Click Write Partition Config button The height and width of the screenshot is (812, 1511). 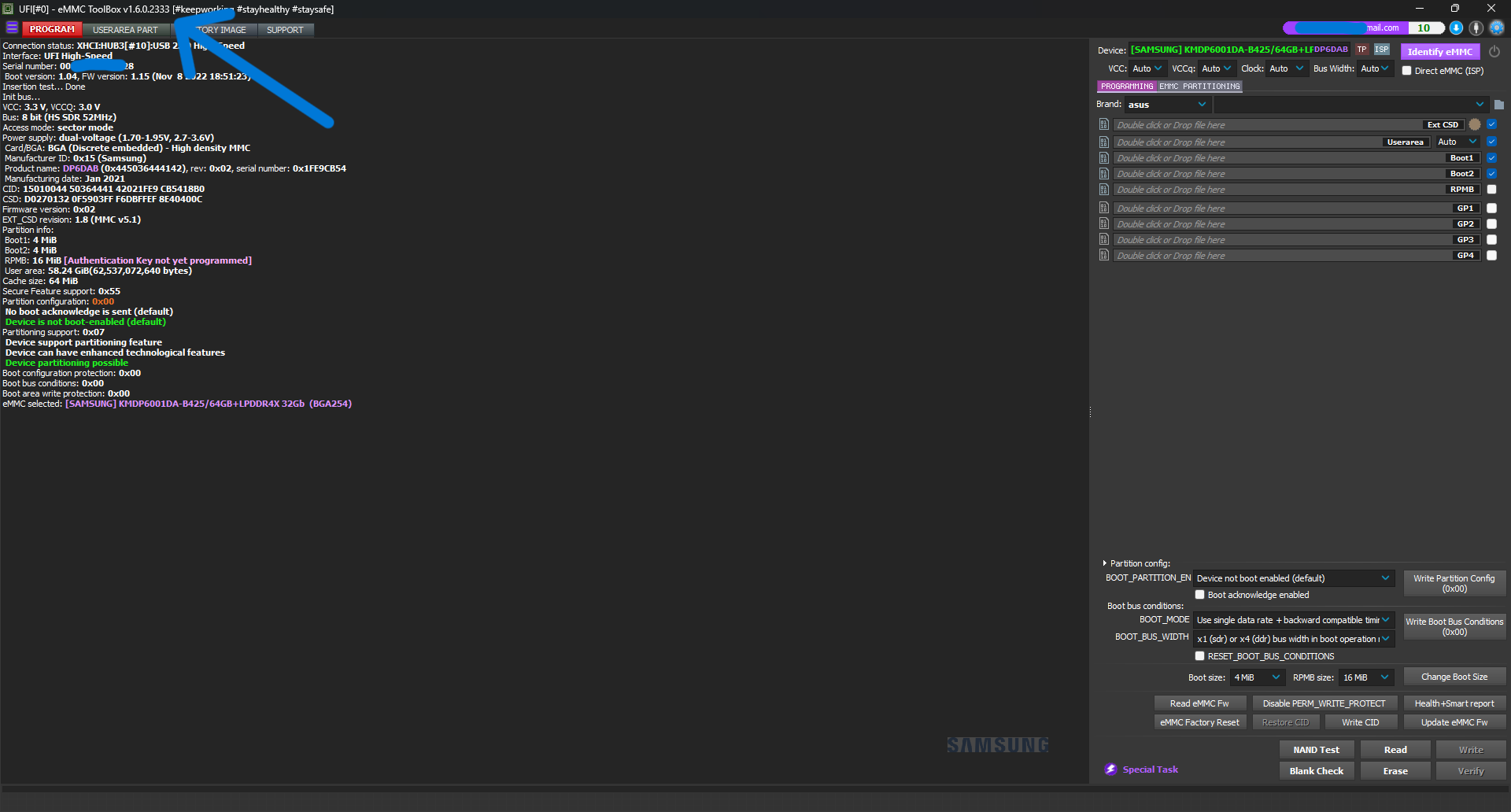pos(1454,583)
